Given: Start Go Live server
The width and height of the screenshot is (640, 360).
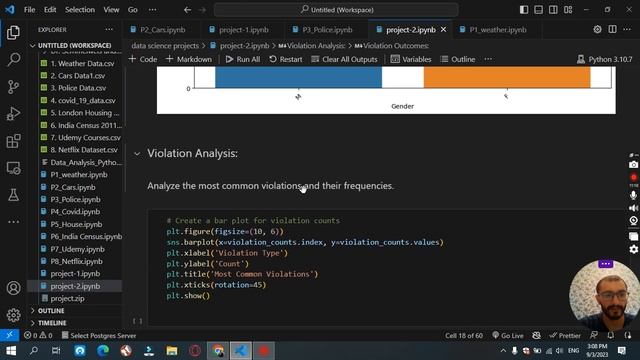Looking at the screenshot, I should pos(507,336).
